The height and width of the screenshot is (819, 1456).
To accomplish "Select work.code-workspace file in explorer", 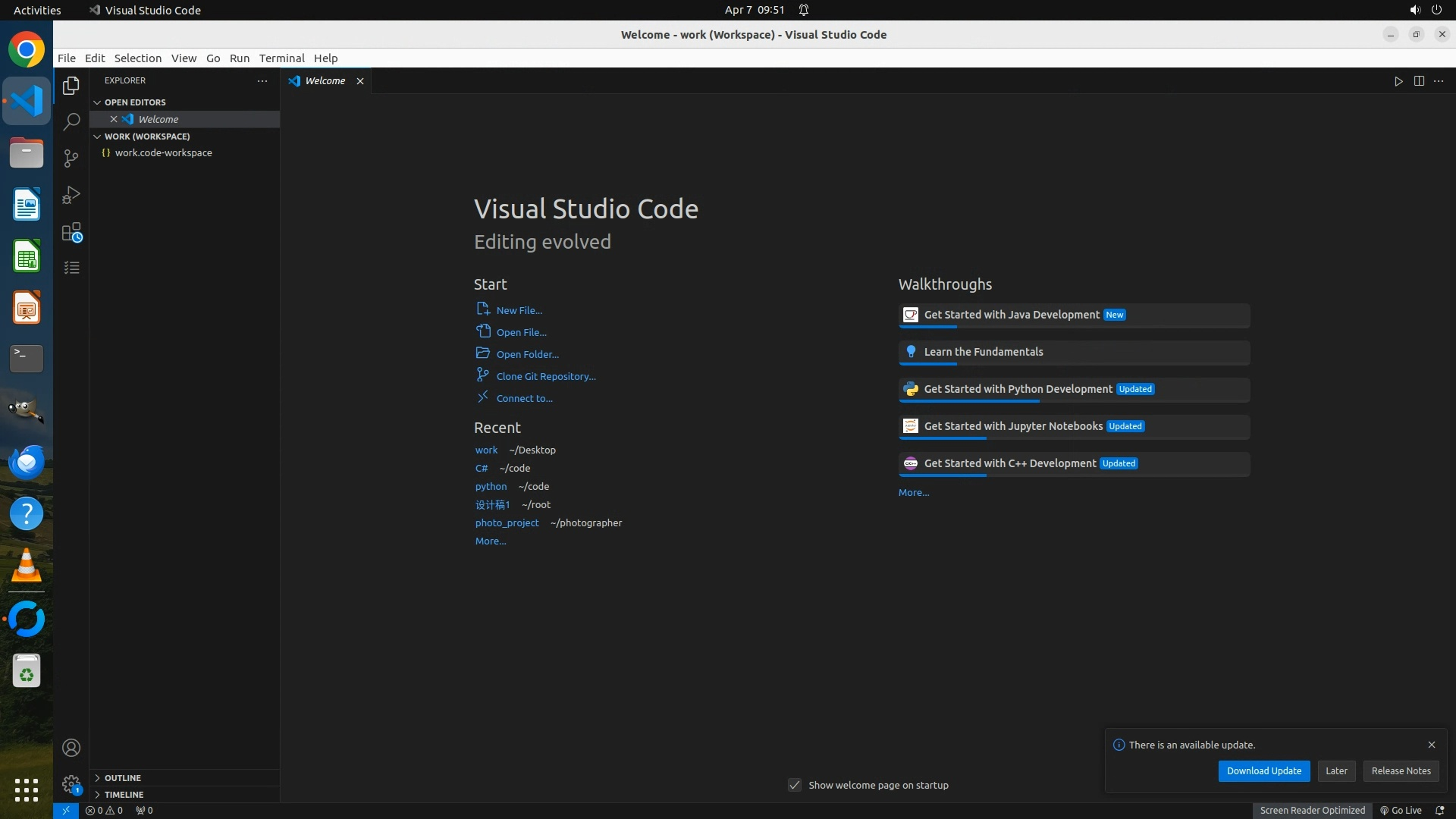I will (164, 152).
